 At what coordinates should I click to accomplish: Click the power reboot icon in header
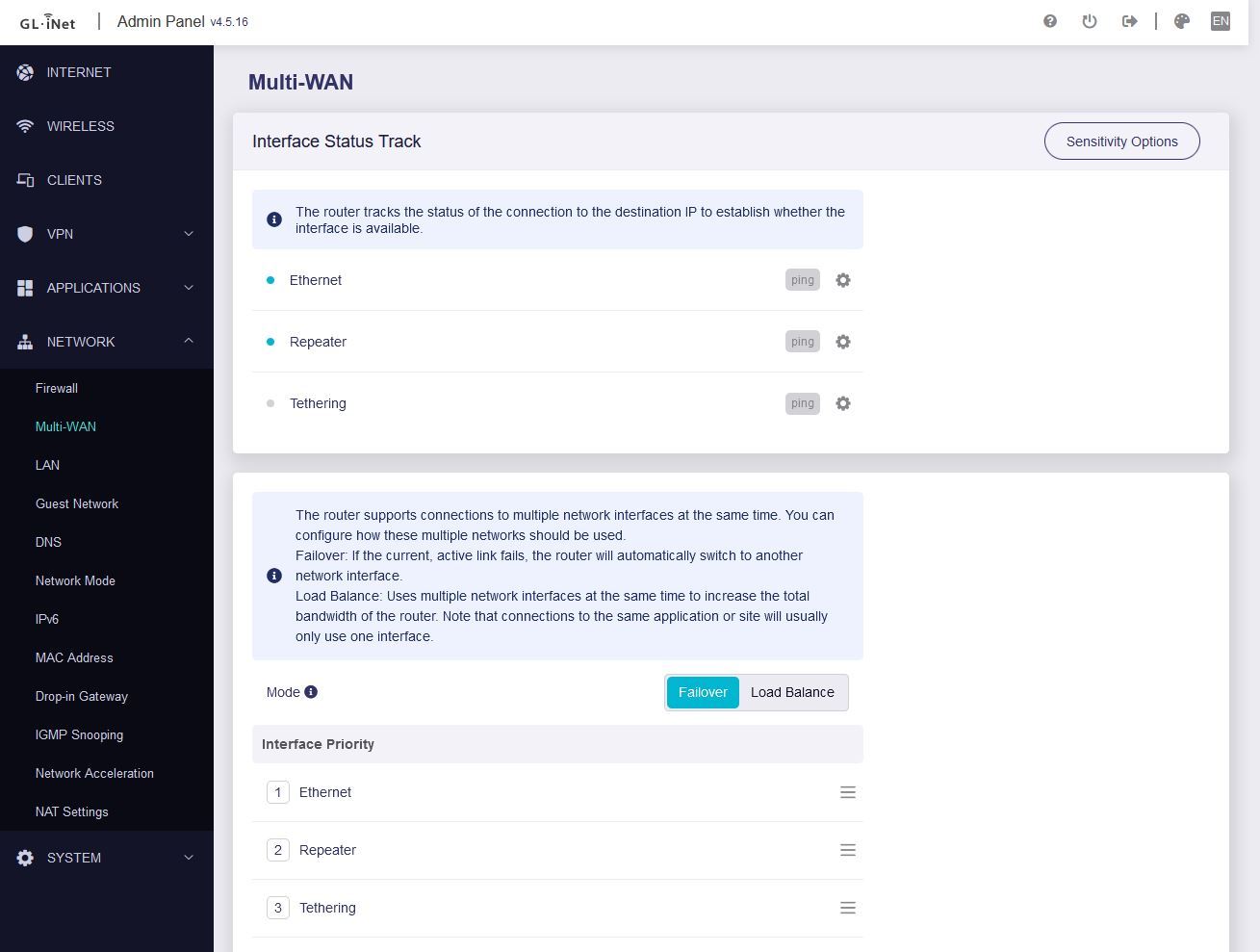(1090, 21)
